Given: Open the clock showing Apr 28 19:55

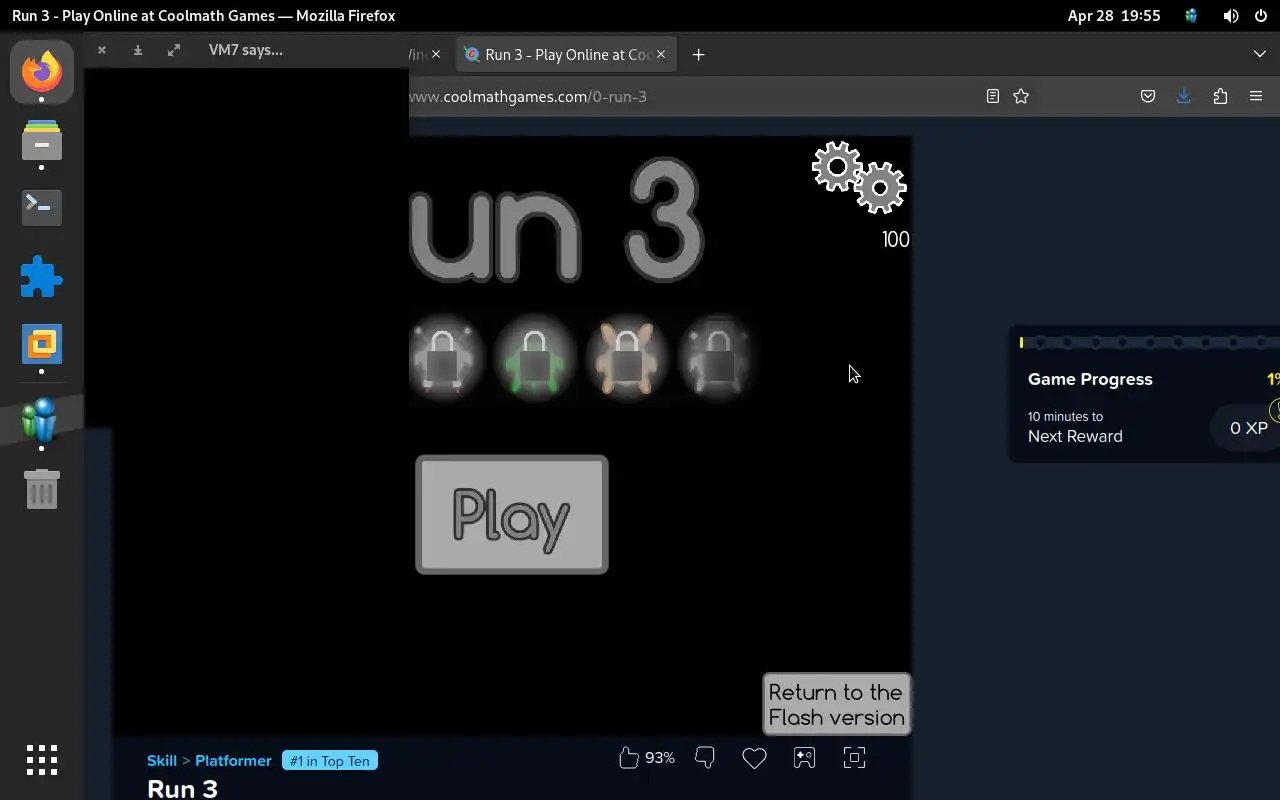Looking at the screenshot, I should pyautogui.click(x=1113, y=16).
